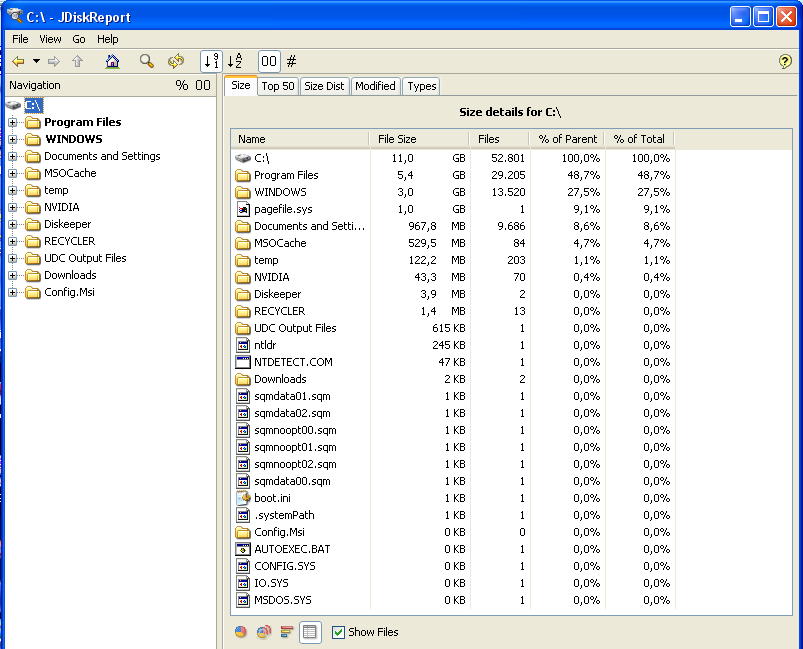Select the pagefile.sys row in the table

(283, 209)
